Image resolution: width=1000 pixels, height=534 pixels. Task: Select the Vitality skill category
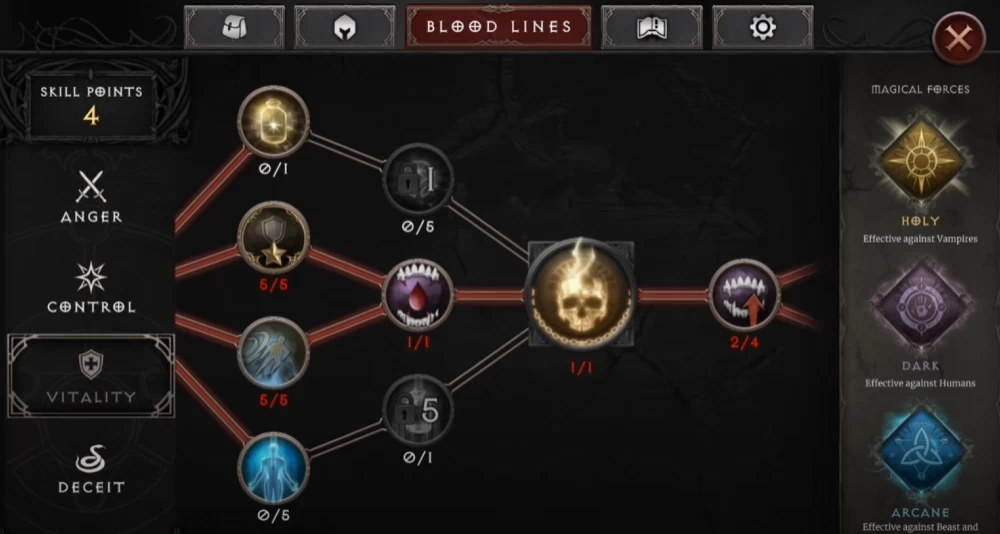91,376
